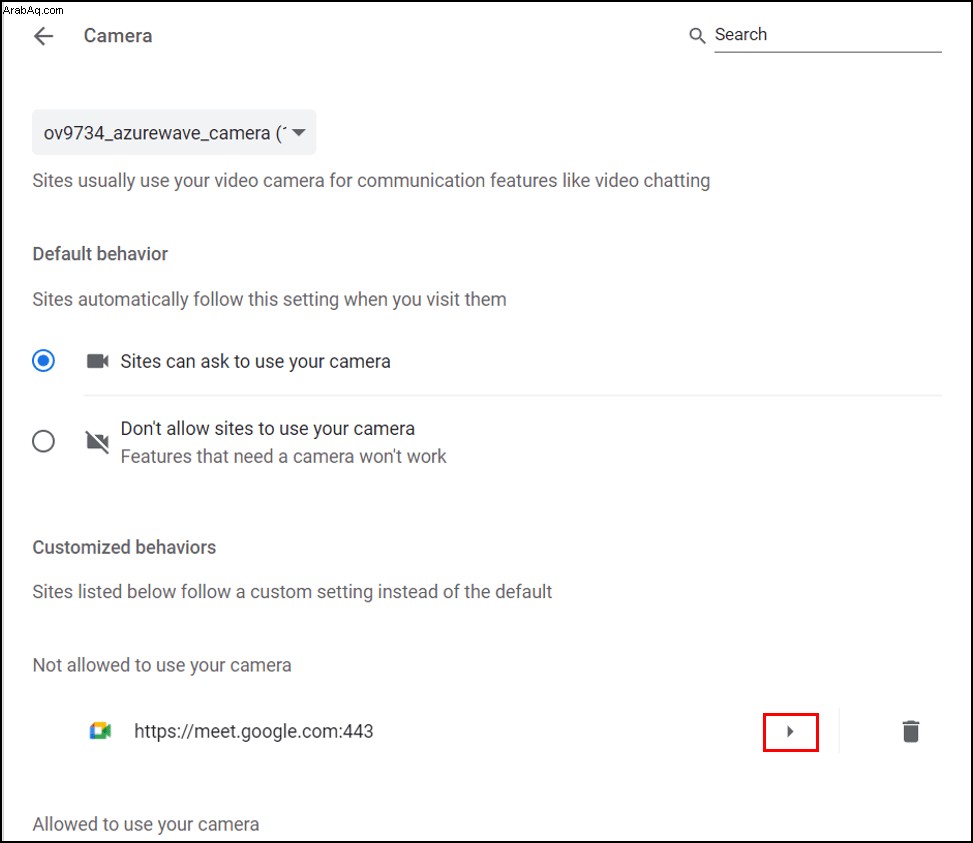Focus the Search settings field

[828, 35]
